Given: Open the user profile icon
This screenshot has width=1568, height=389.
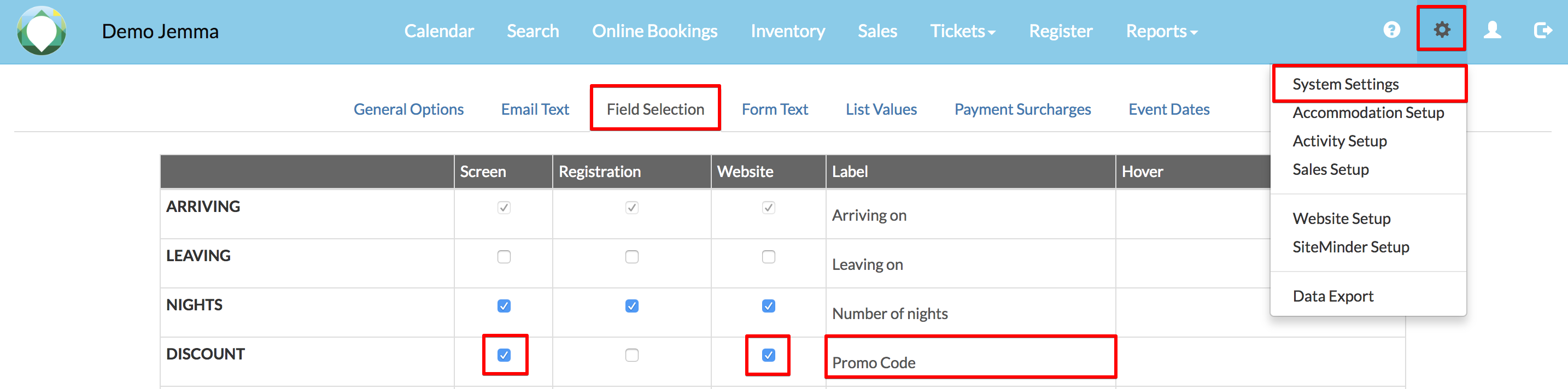Looking at the screenshot, I should [1493, 29].
